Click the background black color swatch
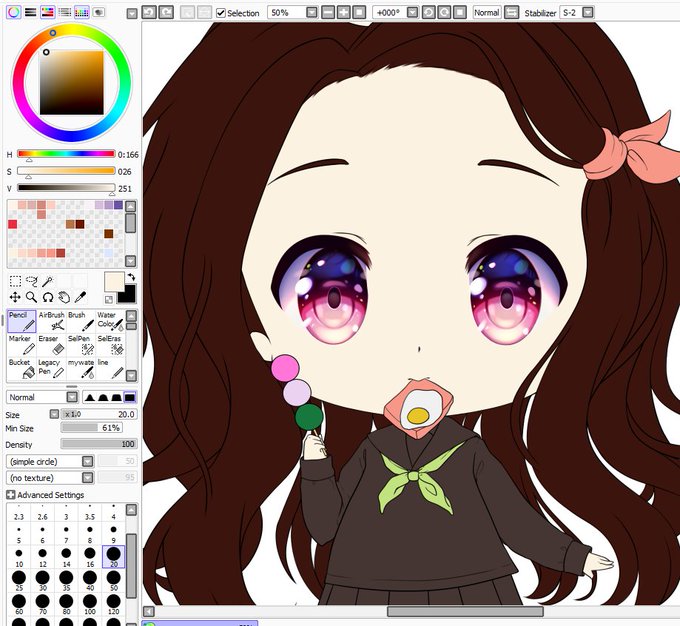 (129, 296)
